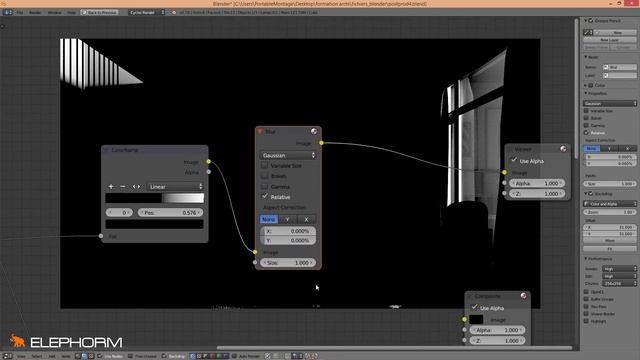Click the Blur node Image input socket
Image resolution: width=640 pixels, height=360 pixels.
pyautogui.click(x=255, y=252)
